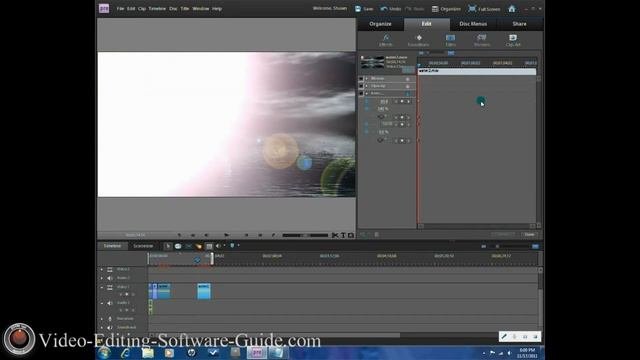Viewport: 640px width, 360px height.
Task: Expand the Opacity effect properties
Action: point(367,86)
